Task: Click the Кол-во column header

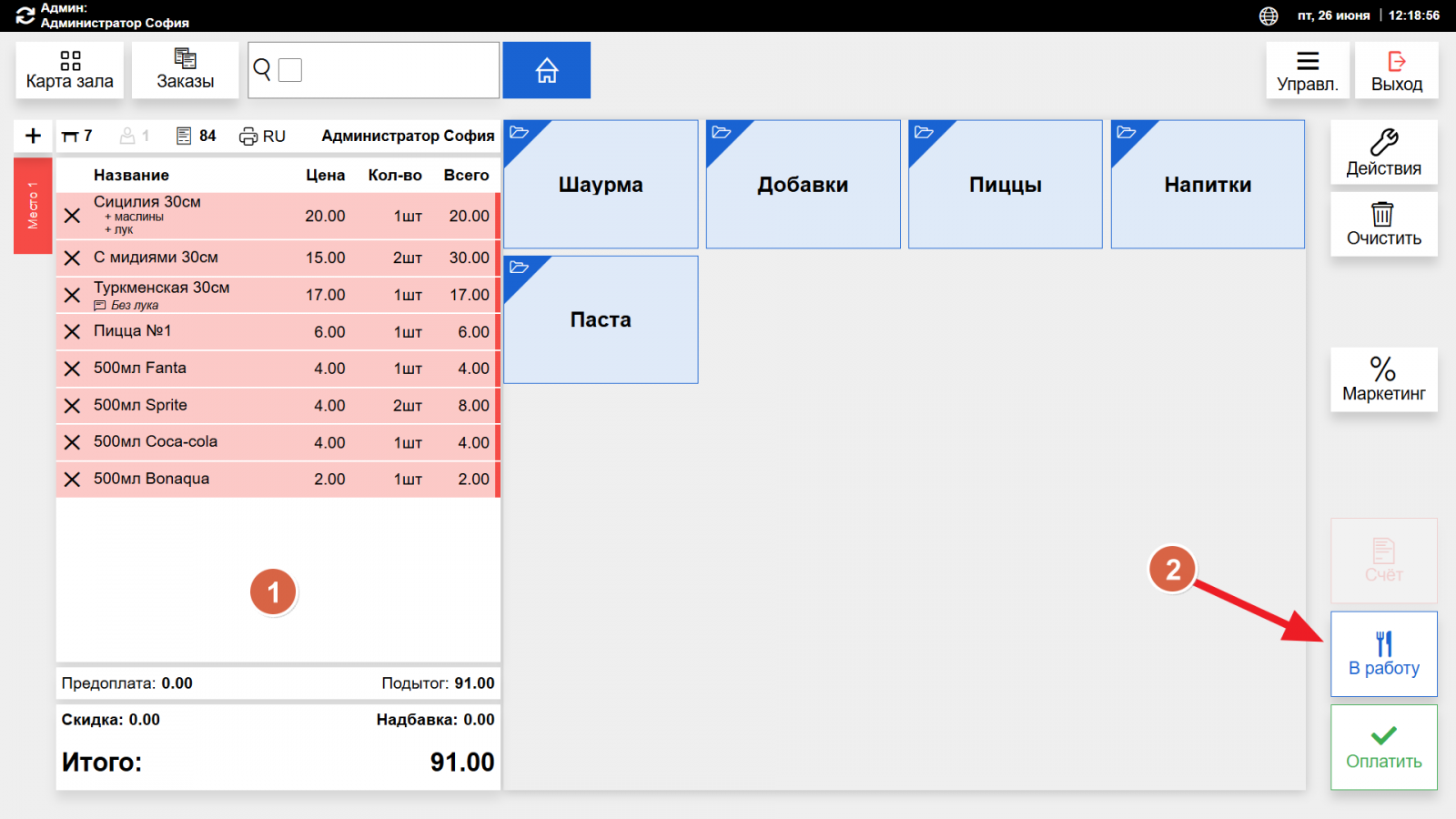Action: point(395,176)
